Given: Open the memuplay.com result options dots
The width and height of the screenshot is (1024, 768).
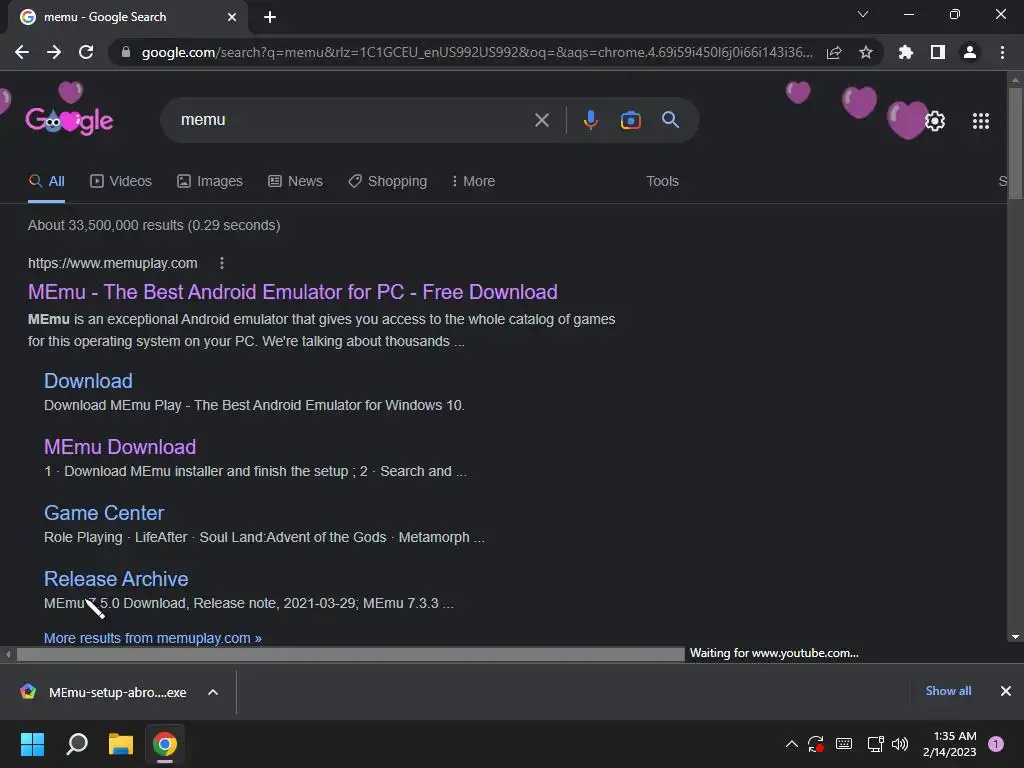Looking at the screenshot, I should [x=222, y=263].
